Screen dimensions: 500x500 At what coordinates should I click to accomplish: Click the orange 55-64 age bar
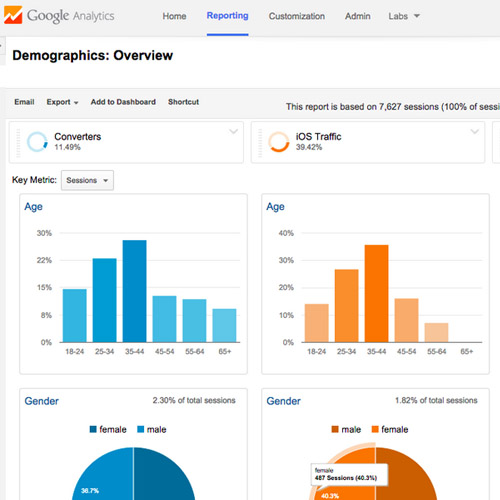436,332
